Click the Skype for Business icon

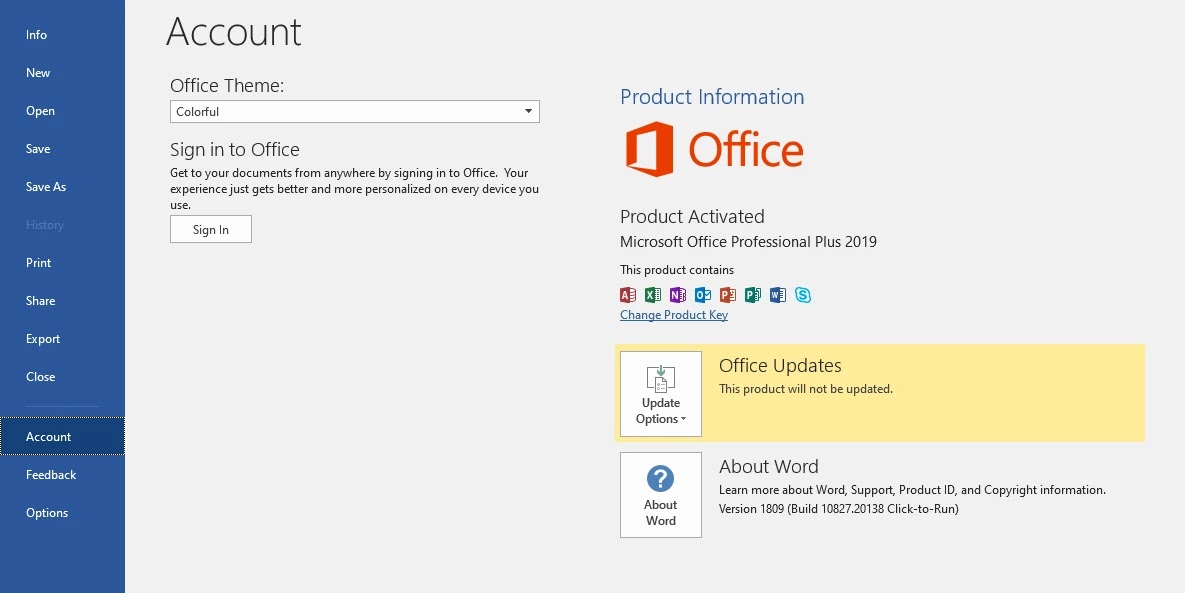click(803, 295)
